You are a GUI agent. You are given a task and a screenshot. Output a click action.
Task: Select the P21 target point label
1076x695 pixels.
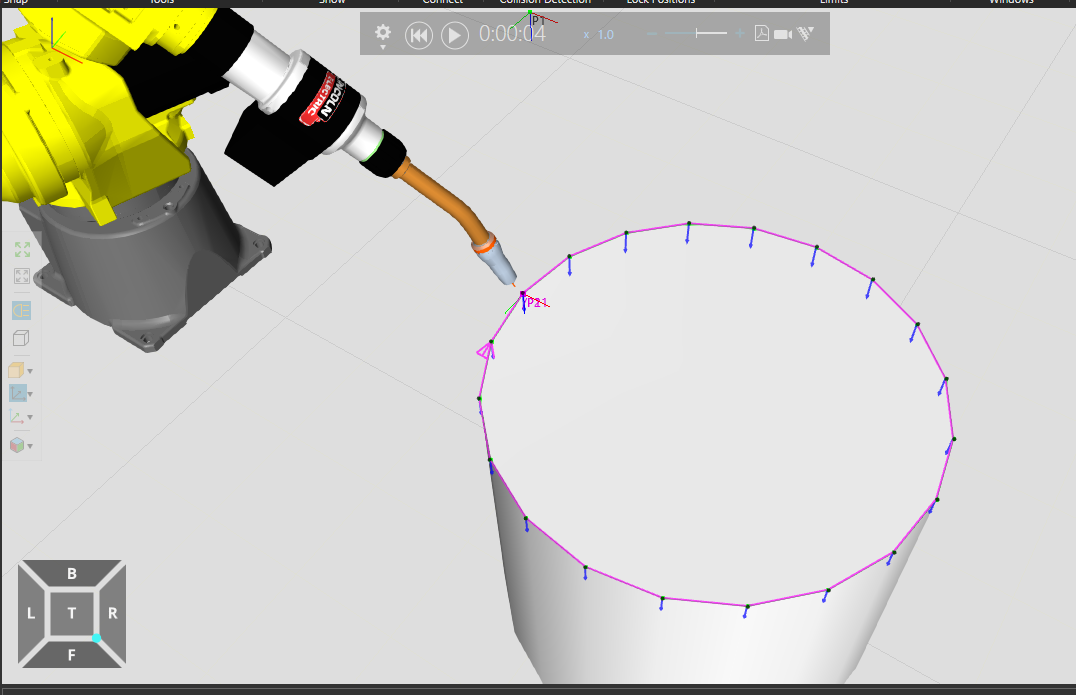tap(537, 303)
